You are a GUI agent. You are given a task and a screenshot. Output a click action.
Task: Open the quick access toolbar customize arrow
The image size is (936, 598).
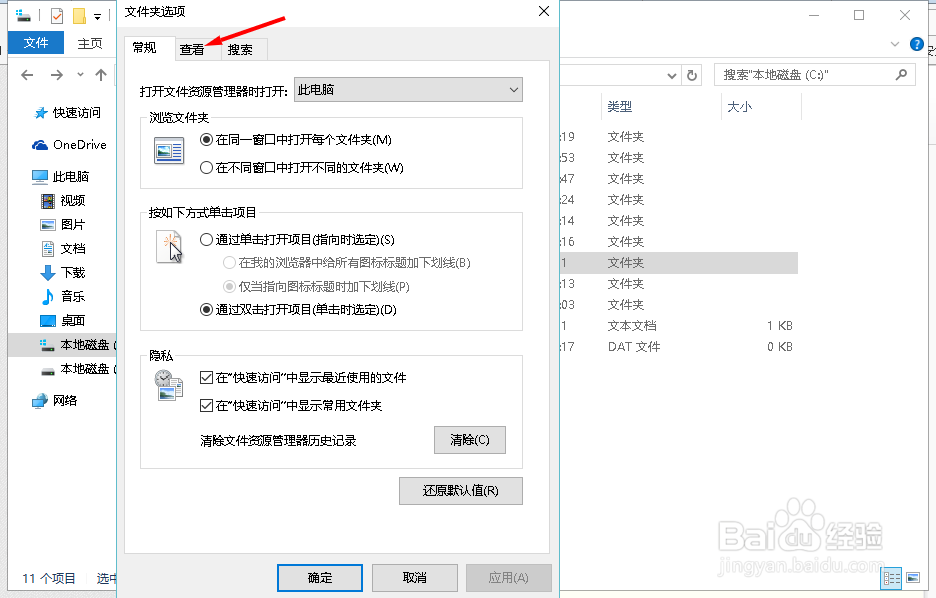(97, 17)
